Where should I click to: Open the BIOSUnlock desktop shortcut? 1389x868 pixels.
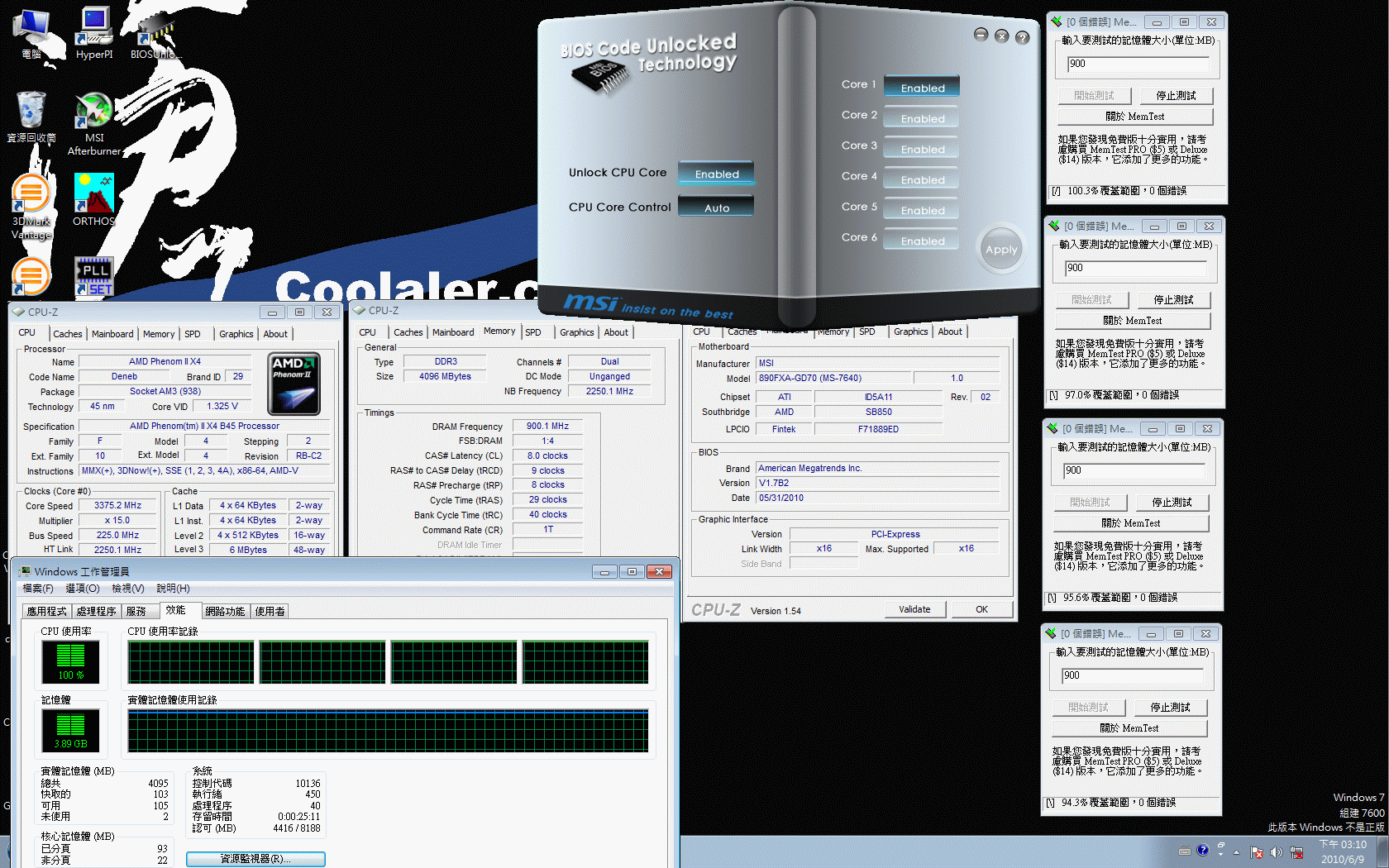155,33
